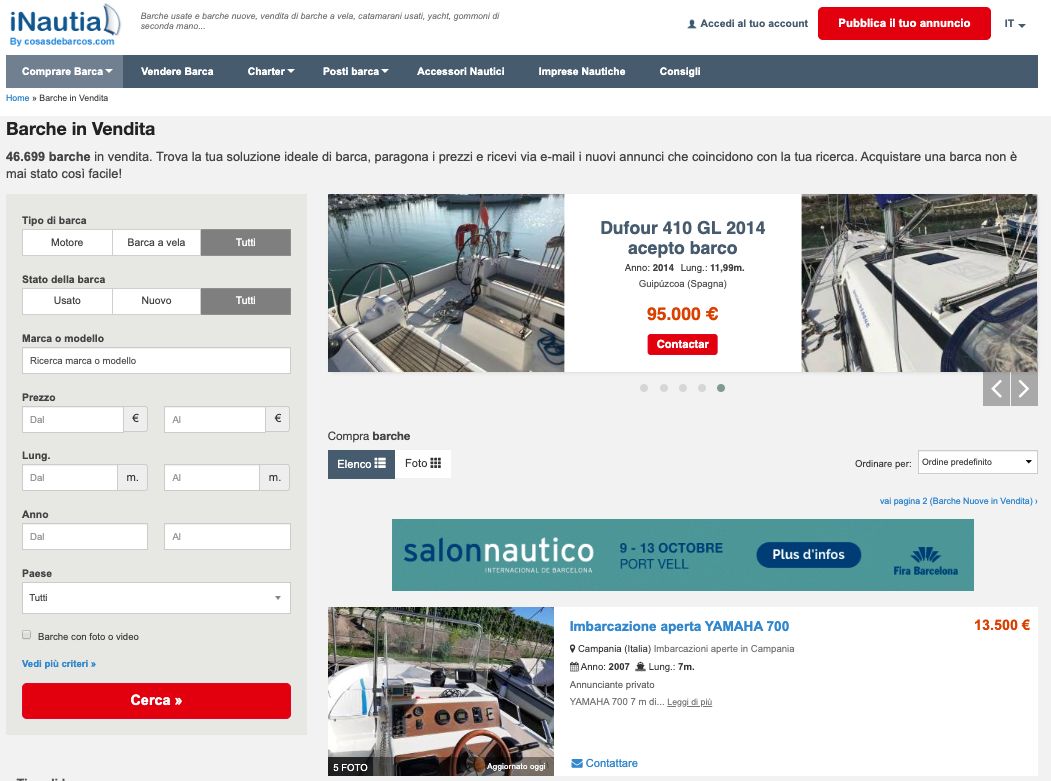Open 'Ordine predefinito' sort dropdown
The height and width of the screenshot is (781, 1051).
(977, 462)
